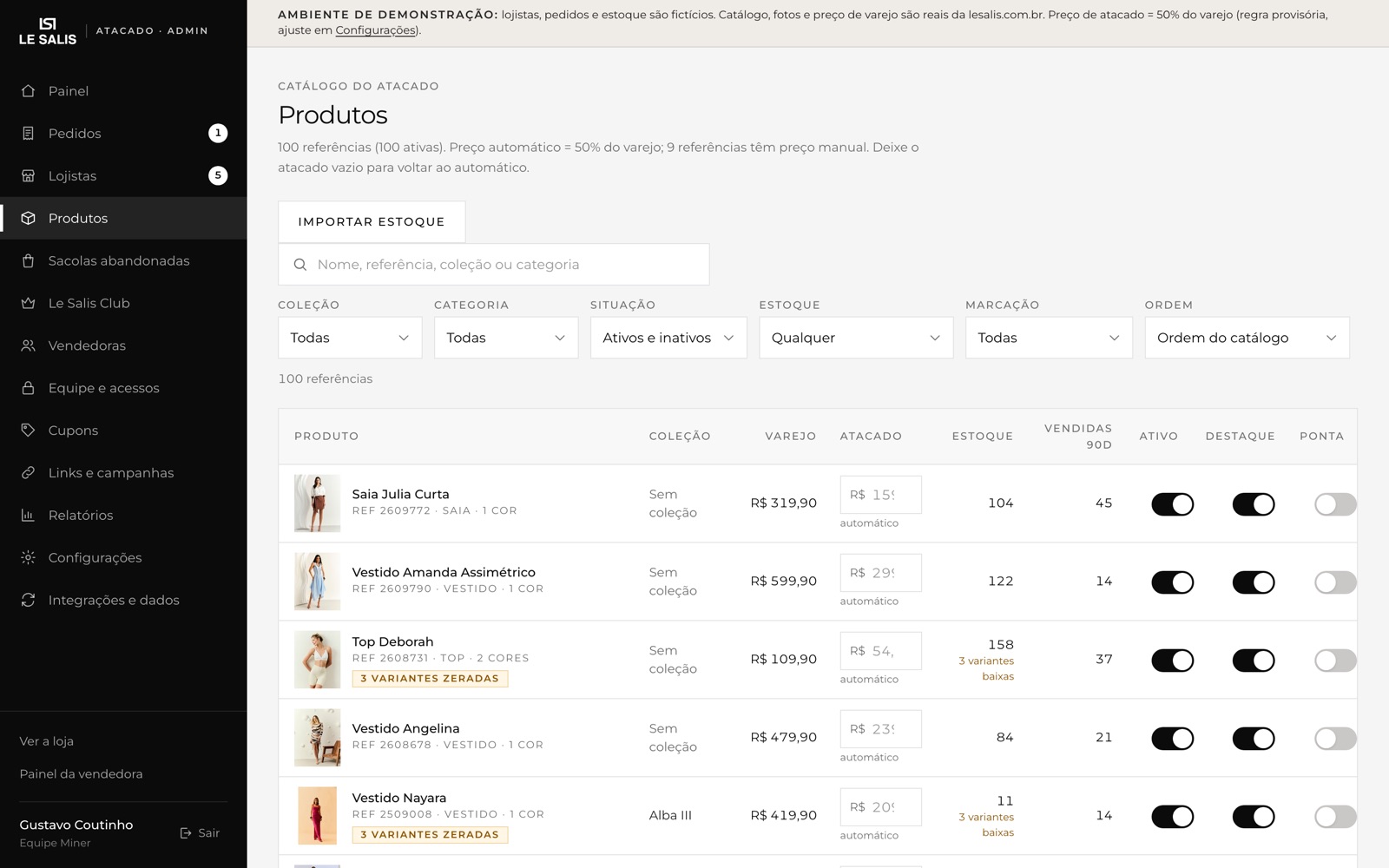This screenshot has height=868, width=1389.
Task: Open the Categoria filter dropdown
Action: (506, 338)
